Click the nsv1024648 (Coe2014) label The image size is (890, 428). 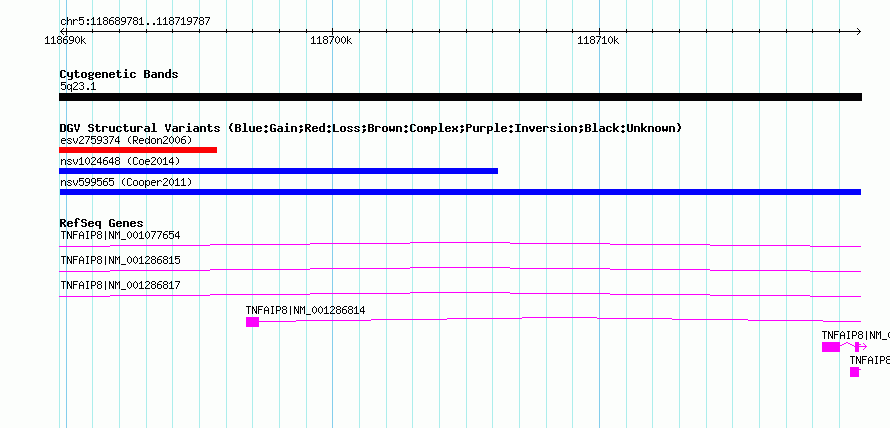[120, 161]
